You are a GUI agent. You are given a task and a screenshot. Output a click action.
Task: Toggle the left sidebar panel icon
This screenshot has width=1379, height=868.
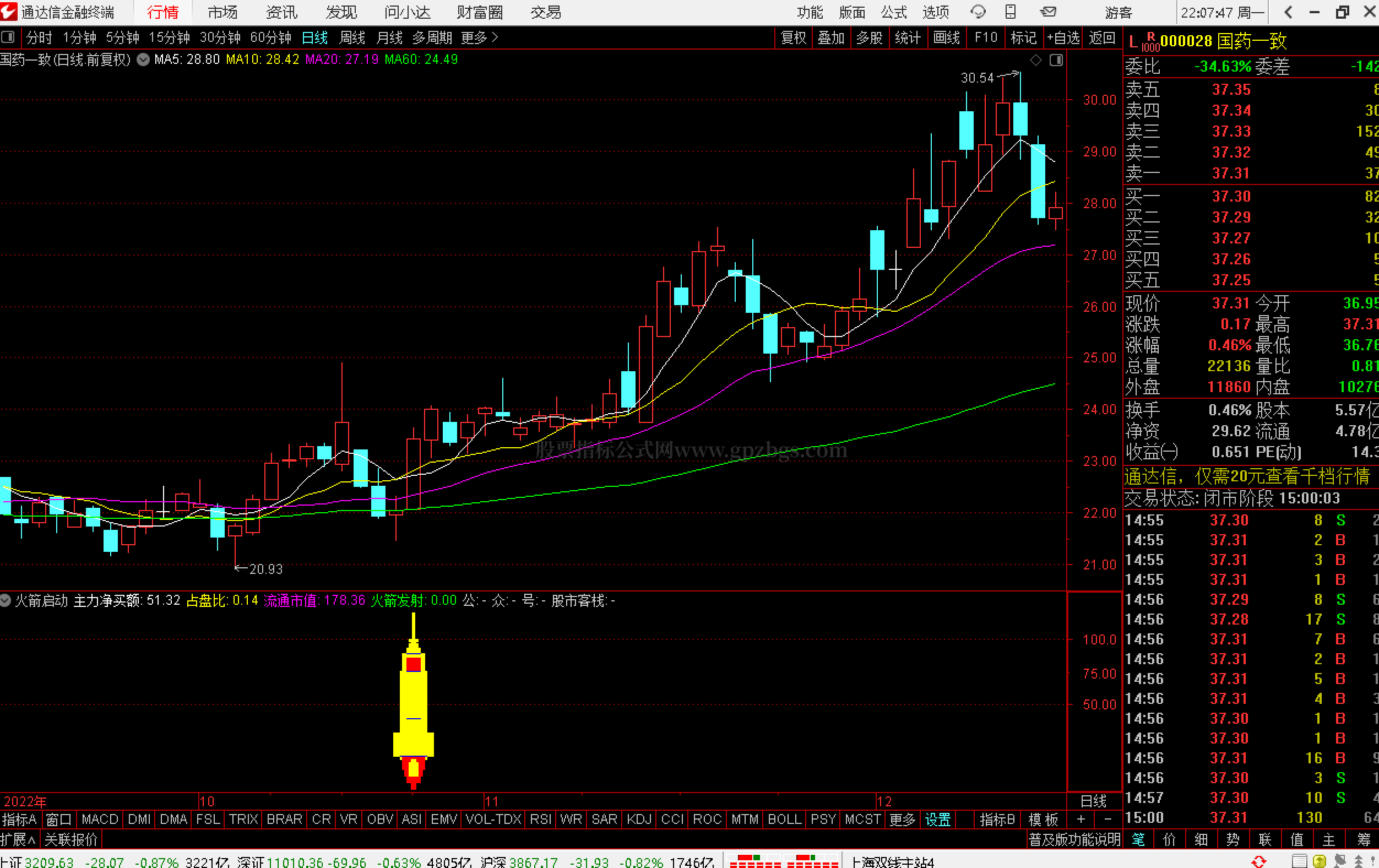tap(8, 38)
